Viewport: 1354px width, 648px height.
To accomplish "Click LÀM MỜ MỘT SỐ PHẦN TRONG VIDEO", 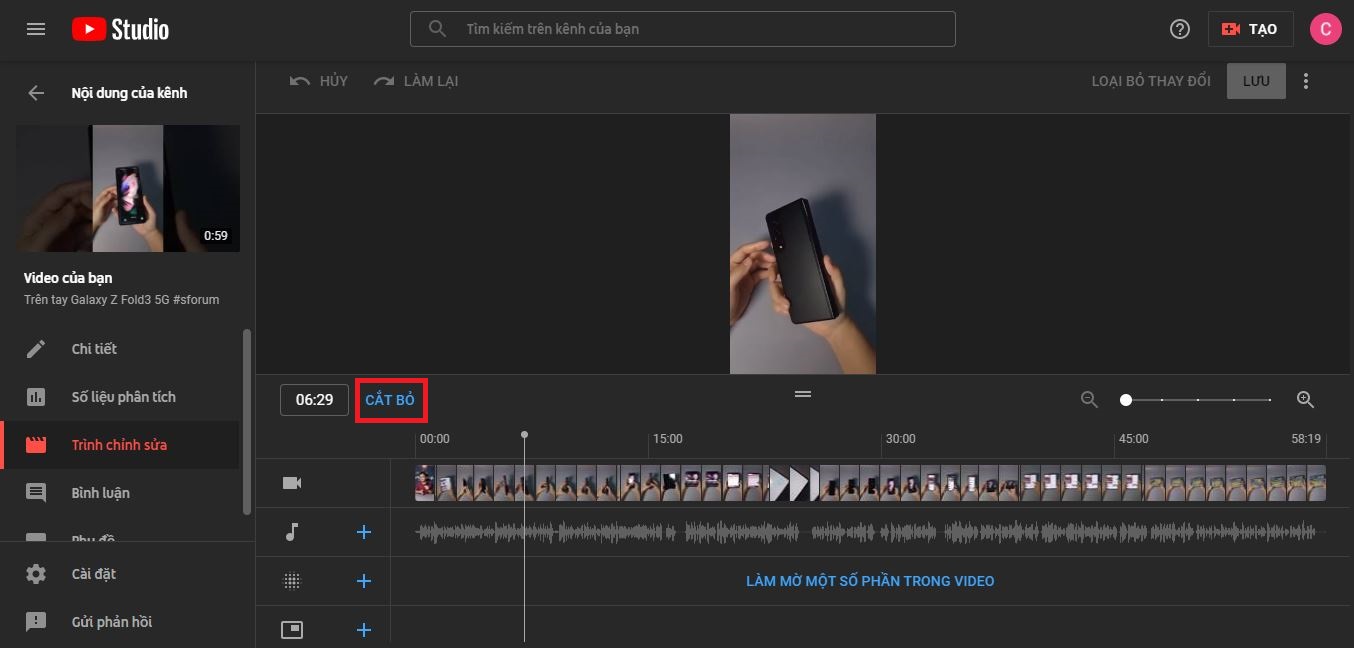I will (870, 581).
